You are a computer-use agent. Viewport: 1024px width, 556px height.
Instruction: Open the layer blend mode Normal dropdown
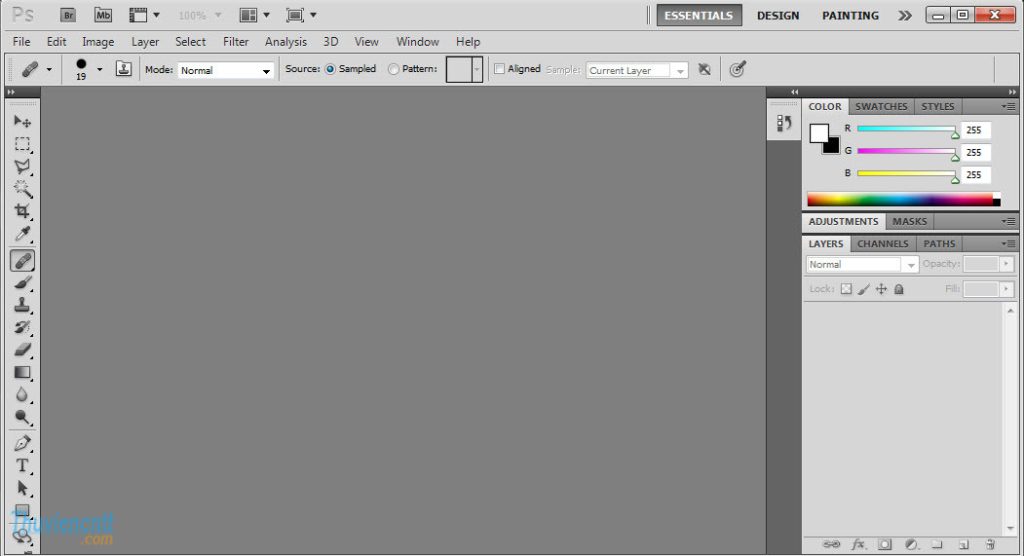click(862, 264)
